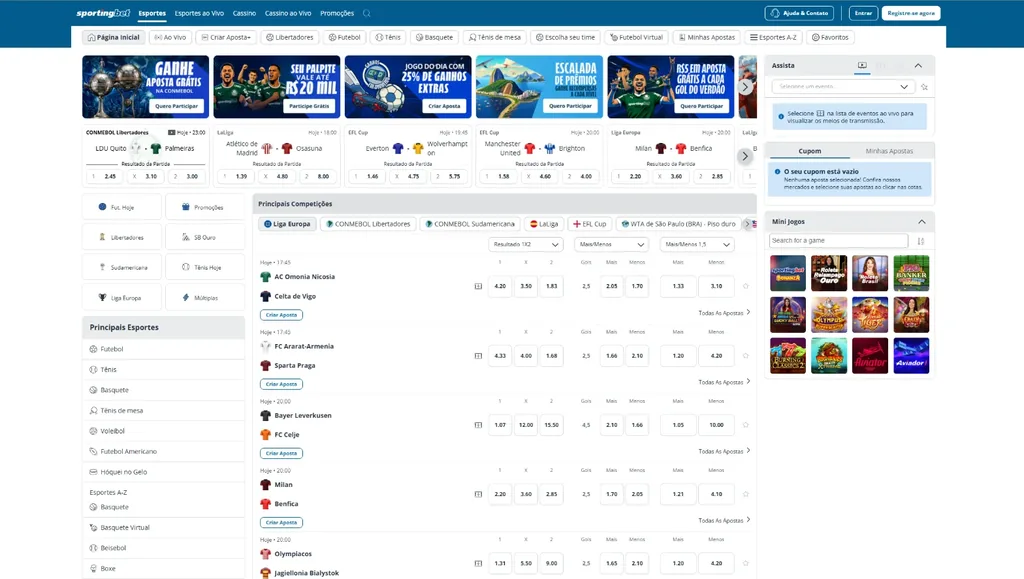Collapse the Assista panel

[x=918, y=65]
